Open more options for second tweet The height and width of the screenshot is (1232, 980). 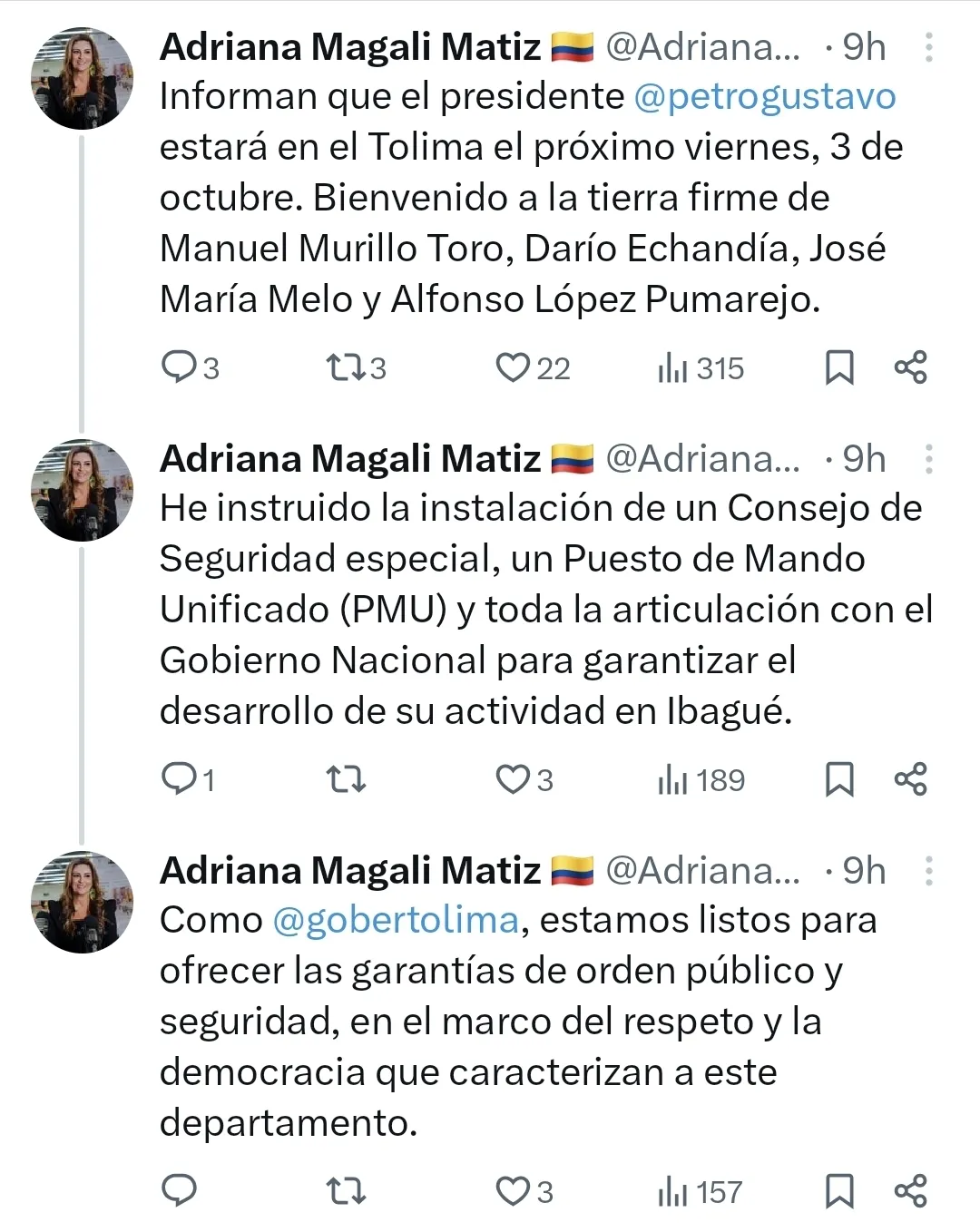(x=928, y=459)
